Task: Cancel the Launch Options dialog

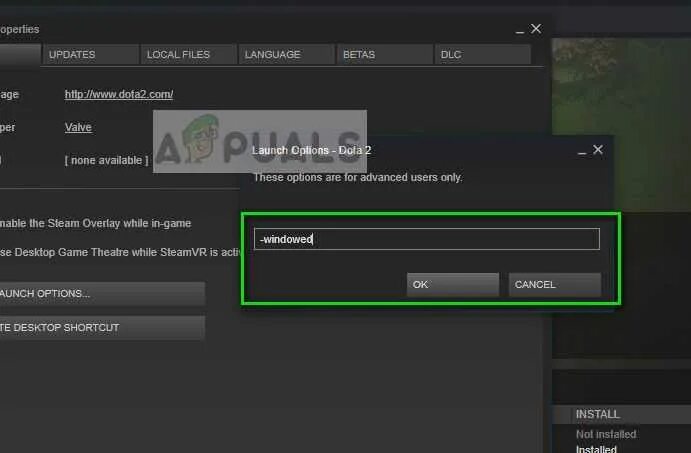Action: point(555,285)
